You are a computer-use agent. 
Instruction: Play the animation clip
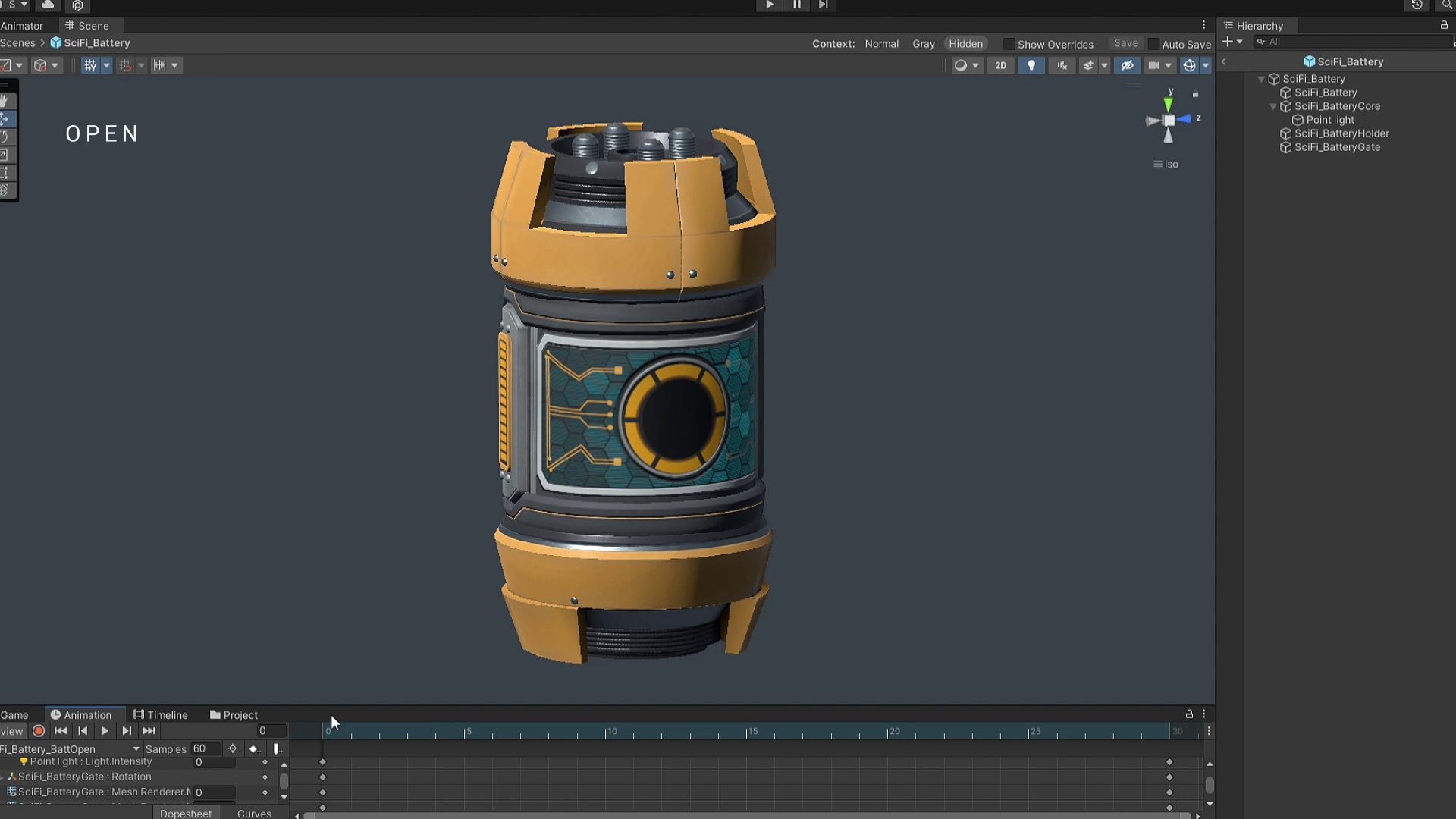pos(105,731)
